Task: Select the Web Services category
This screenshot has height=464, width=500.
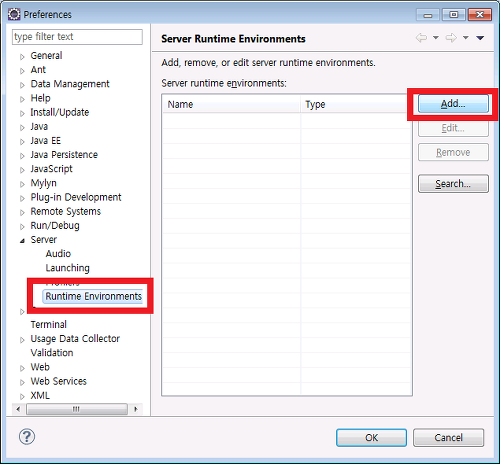Action: [59, 381]
